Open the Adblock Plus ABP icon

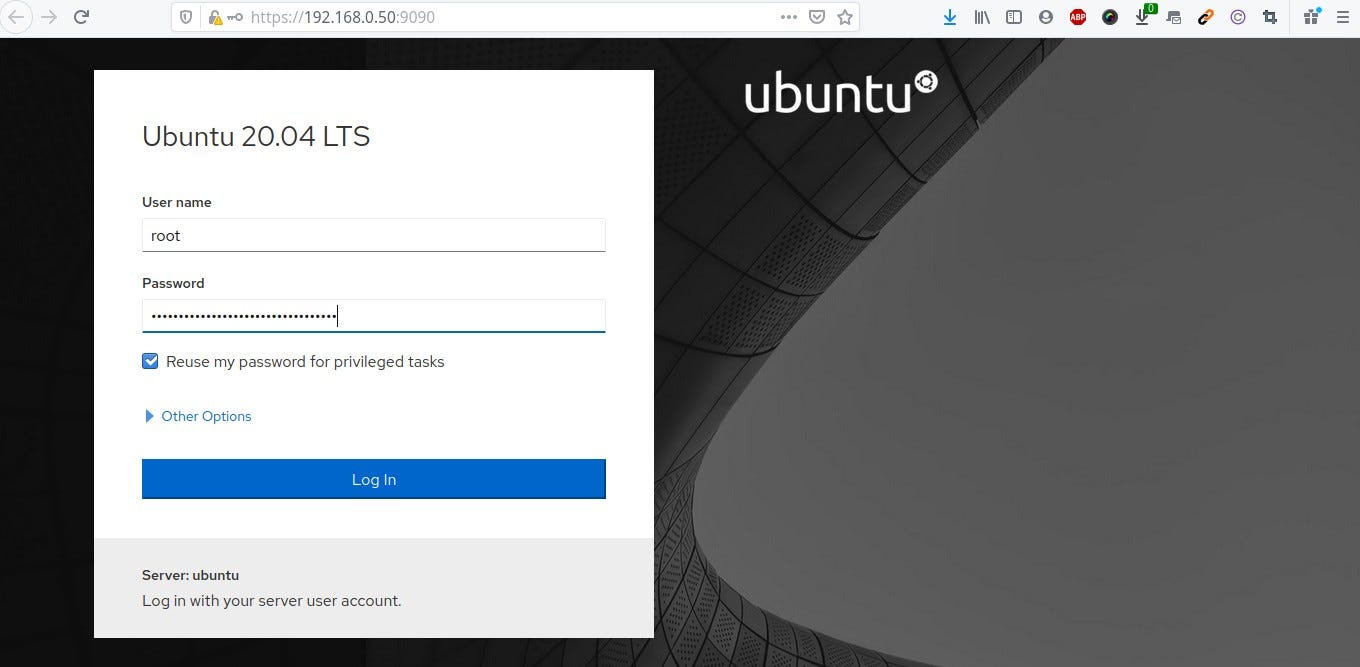point(1078,17)
